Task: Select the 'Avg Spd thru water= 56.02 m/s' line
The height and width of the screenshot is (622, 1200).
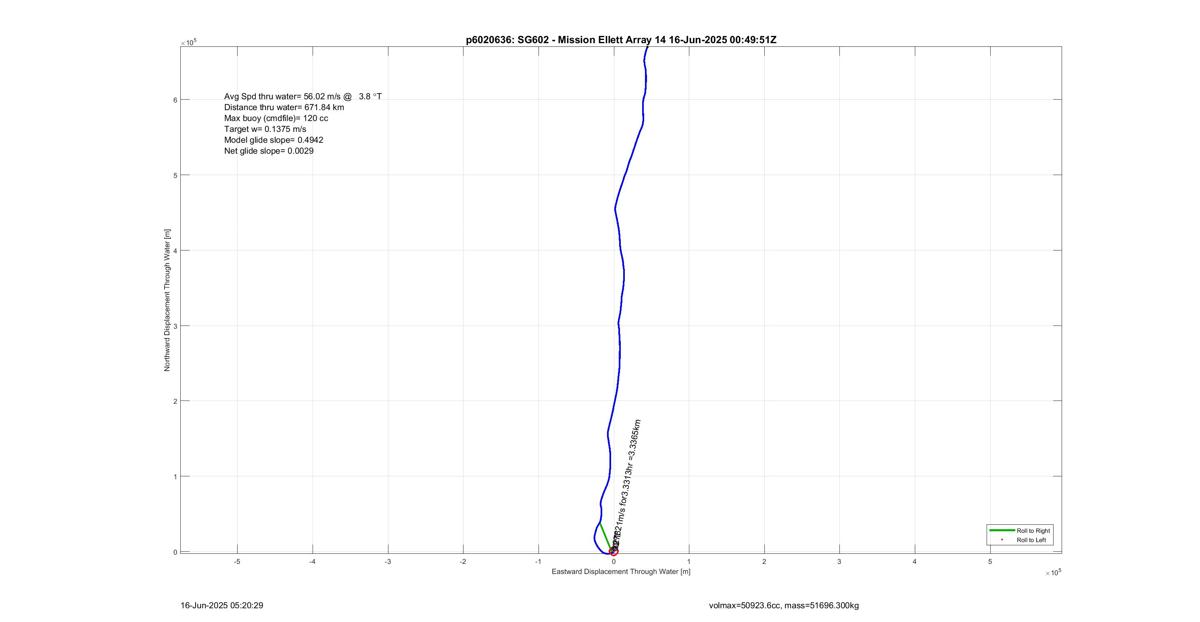Action: pos(303,96)
